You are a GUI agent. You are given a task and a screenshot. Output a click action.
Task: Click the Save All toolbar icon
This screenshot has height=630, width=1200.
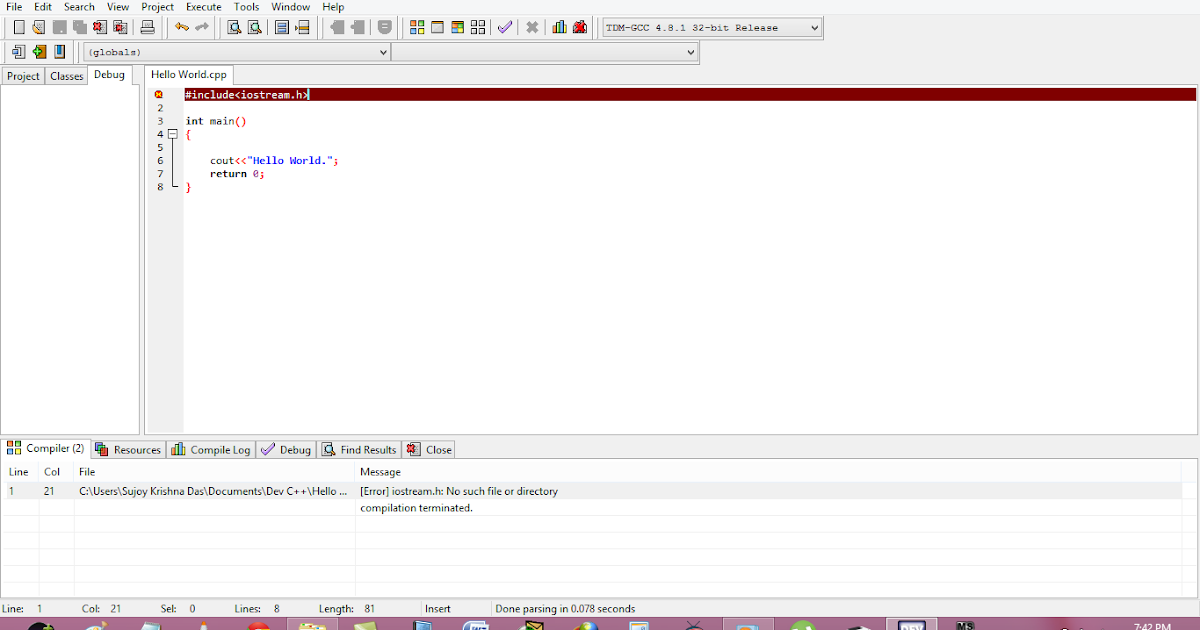(79, 27)
